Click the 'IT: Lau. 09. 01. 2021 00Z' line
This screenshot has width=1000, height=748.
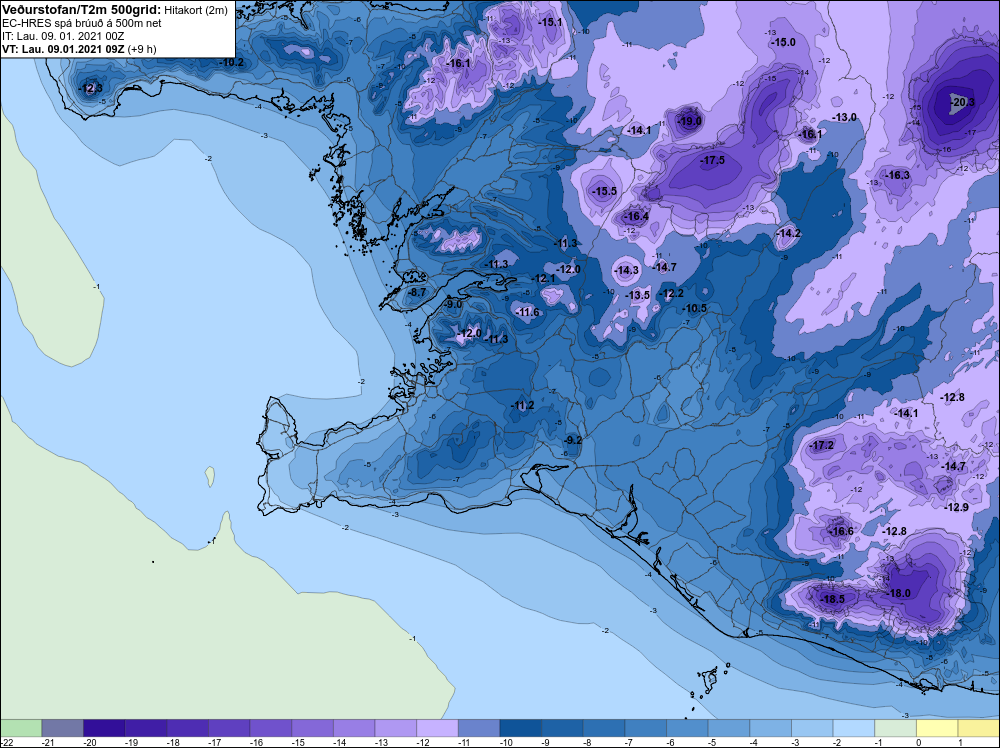point(64,36)
